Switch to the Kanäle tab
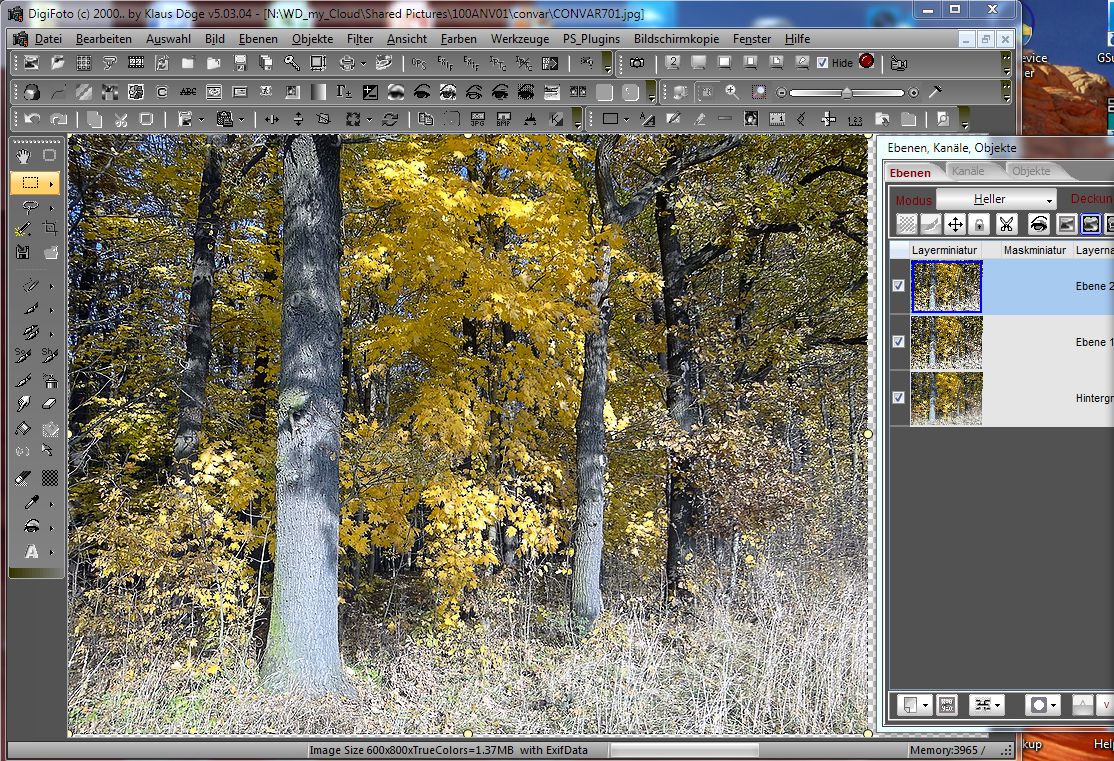The height and width of the screenshot is (761, 1114). [x=968, y=171]
